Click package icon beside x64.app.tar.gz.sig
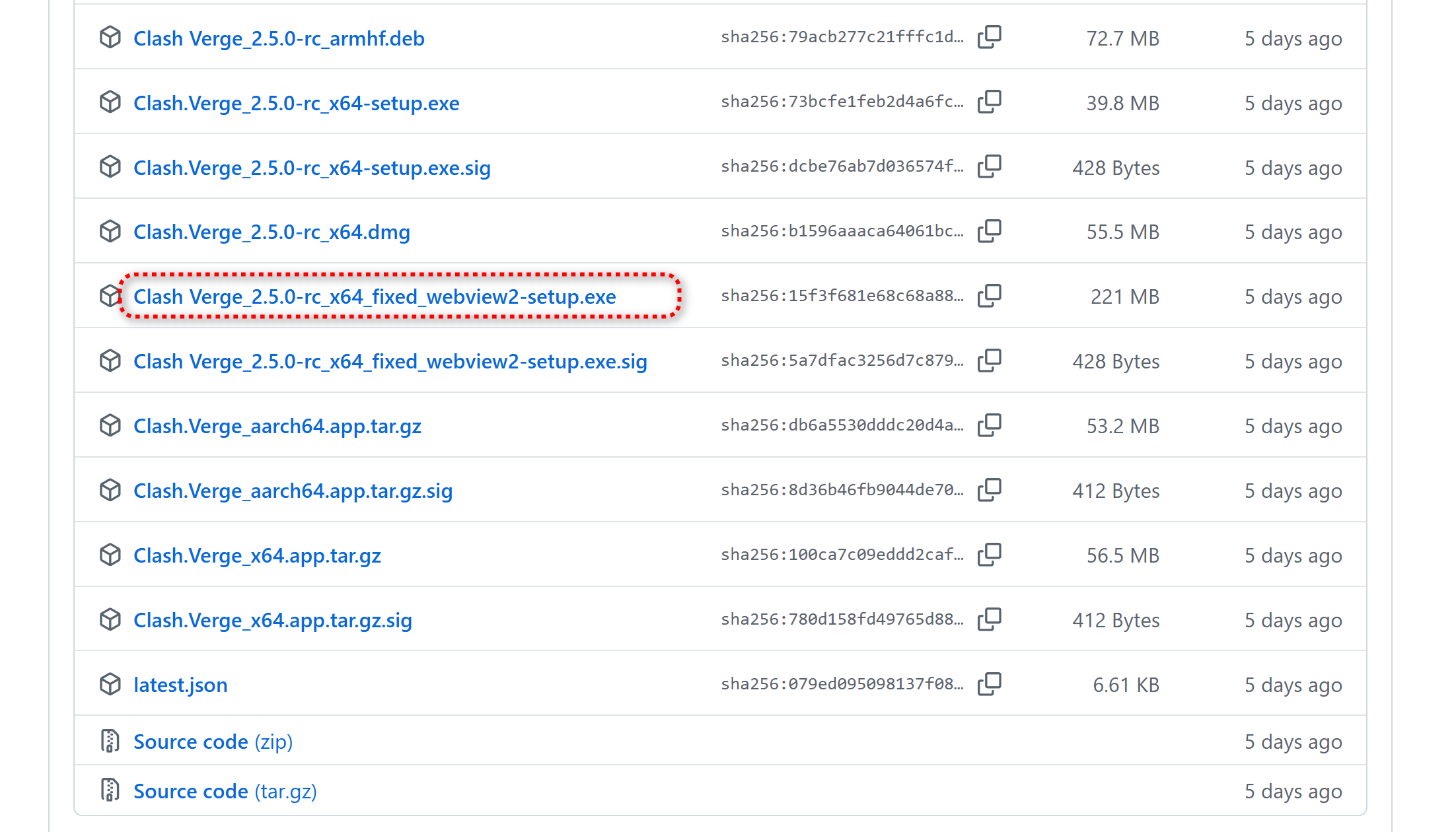Screen dimensions: 1456x832 click(x=110, y=620)
